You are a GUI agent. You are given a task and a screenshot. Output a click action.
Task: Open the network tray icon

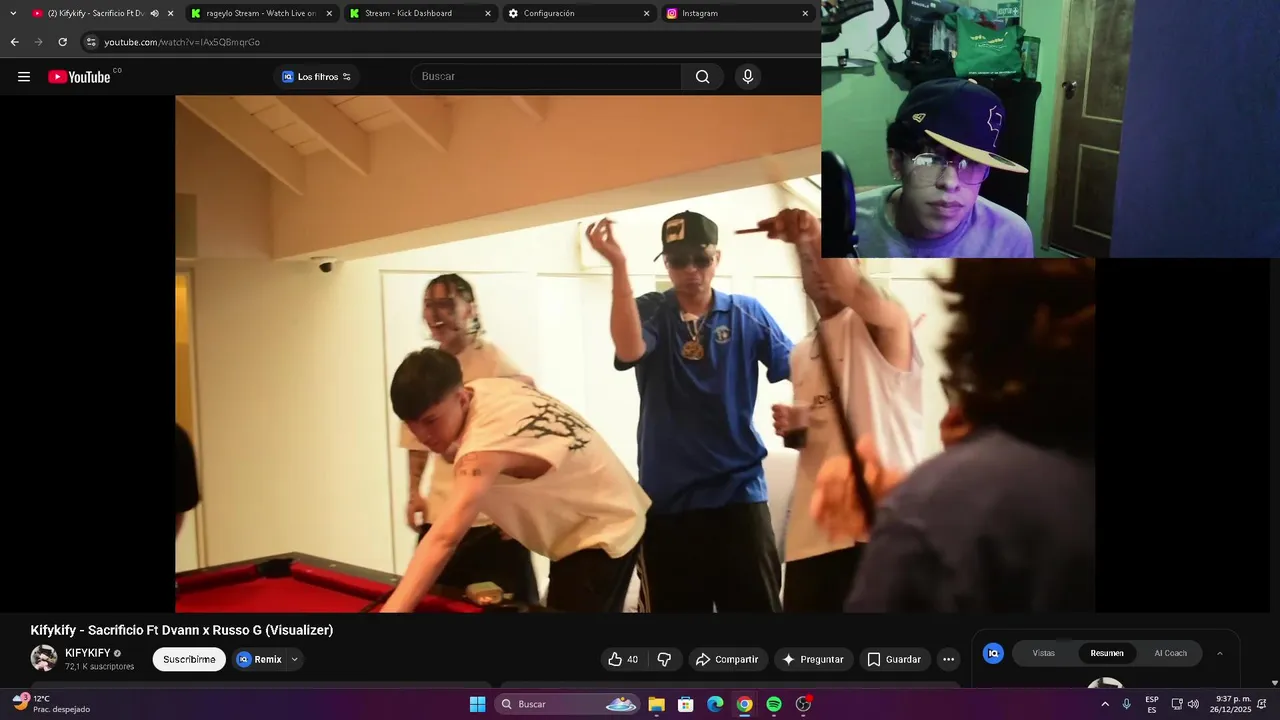[1177, 704]
